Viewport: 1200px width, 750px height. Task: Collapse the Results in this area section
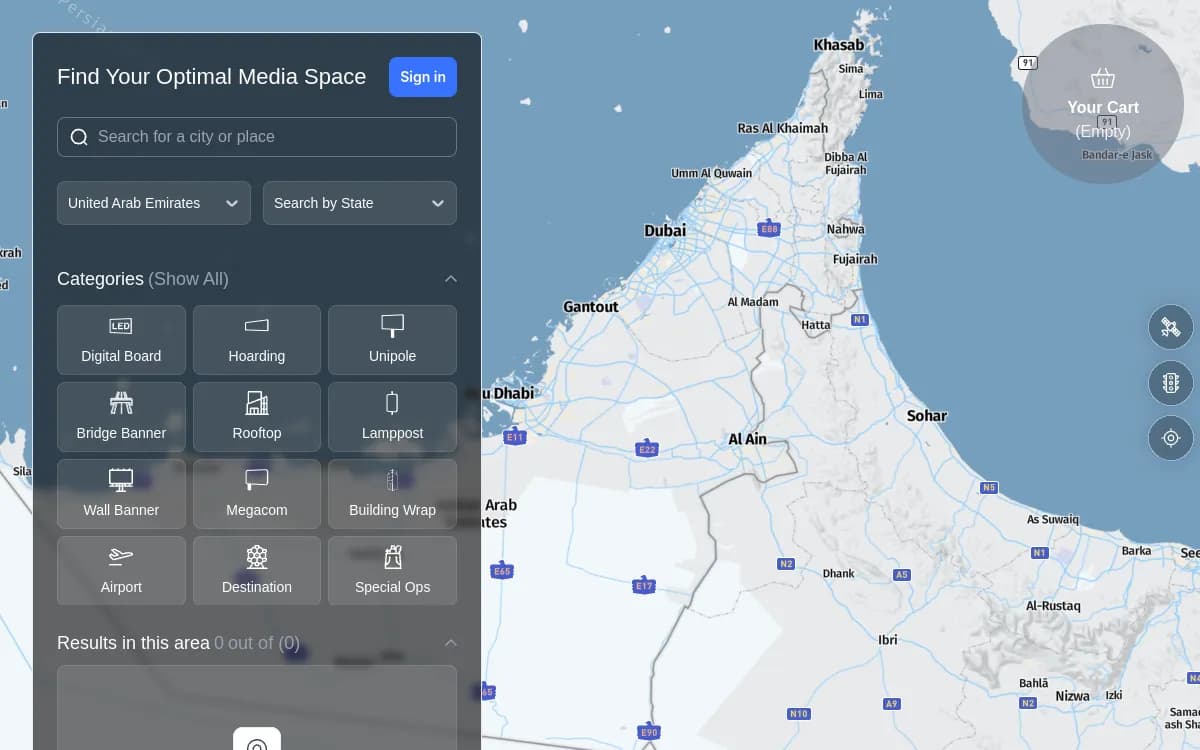(x=451, y=643)
